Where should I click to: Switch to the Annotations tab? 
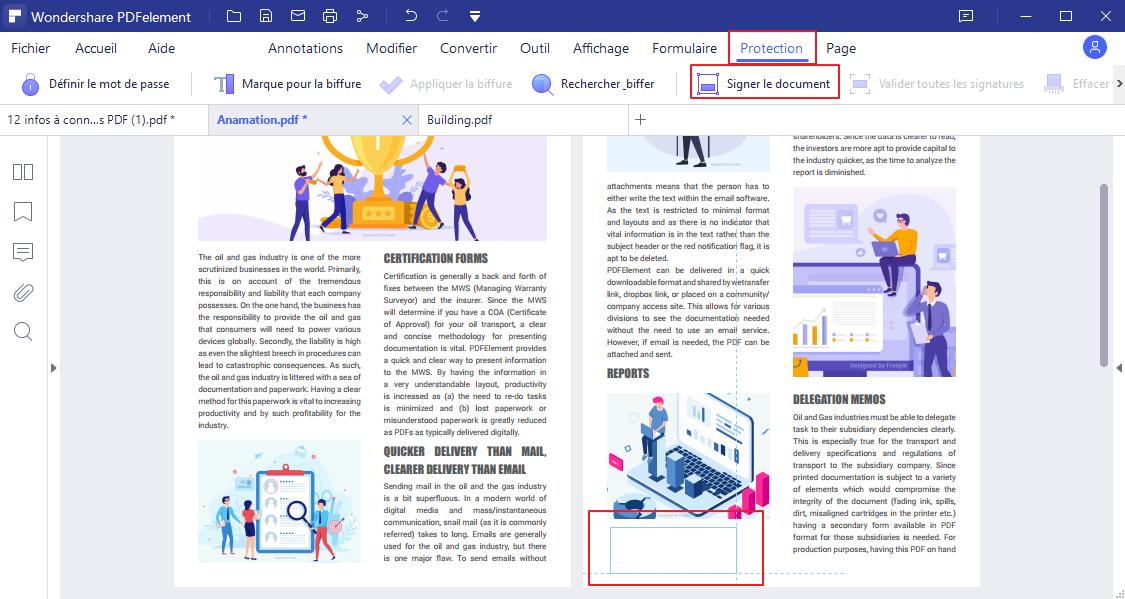(306, 48)
